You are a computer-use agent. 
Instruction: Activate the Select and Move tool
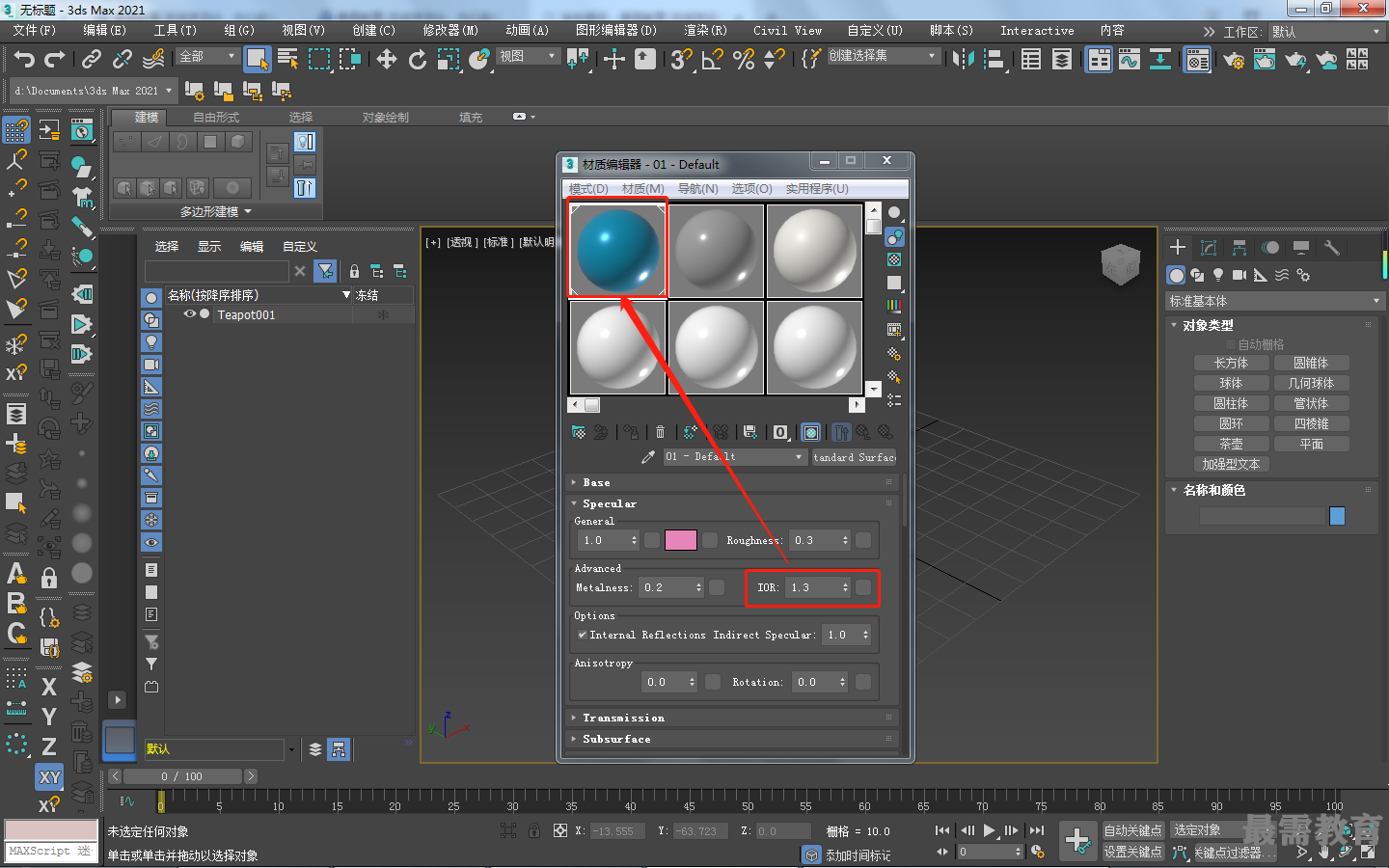point(387,60)
